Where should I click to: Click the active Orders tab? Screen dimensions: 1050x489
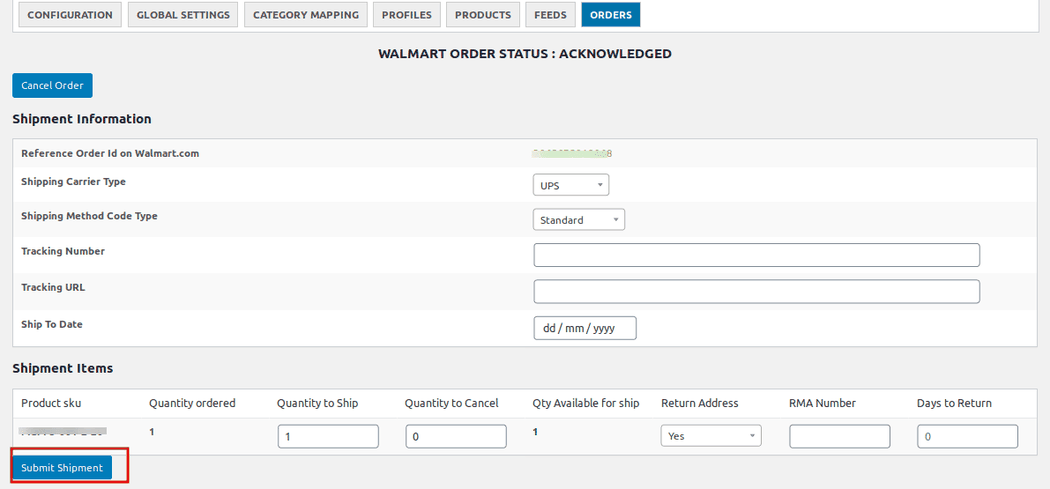click(x=611, y=15)
